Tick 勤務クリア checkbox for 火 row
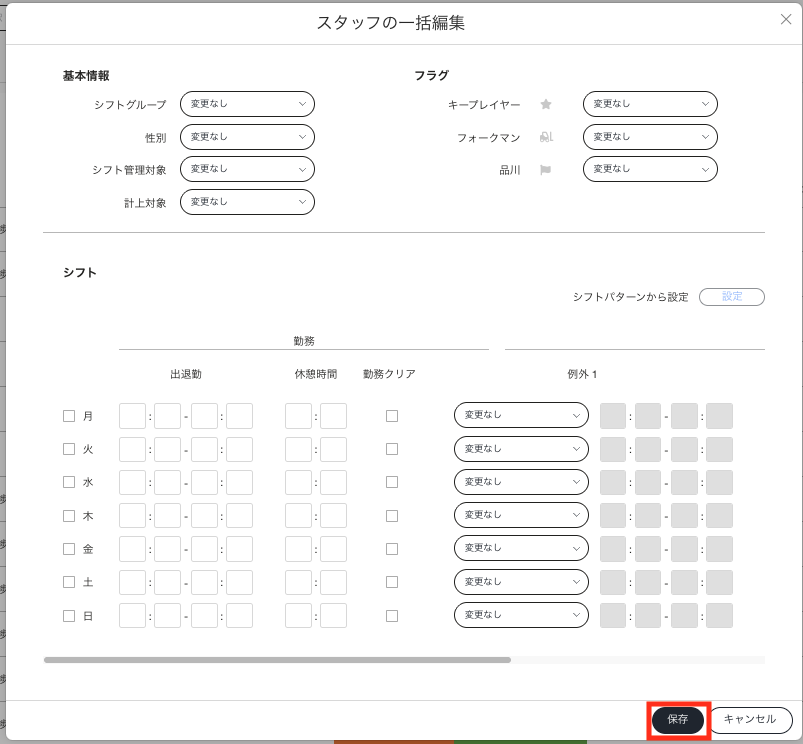803x744 pixels. pyautogui.click(x=392, y=449)
